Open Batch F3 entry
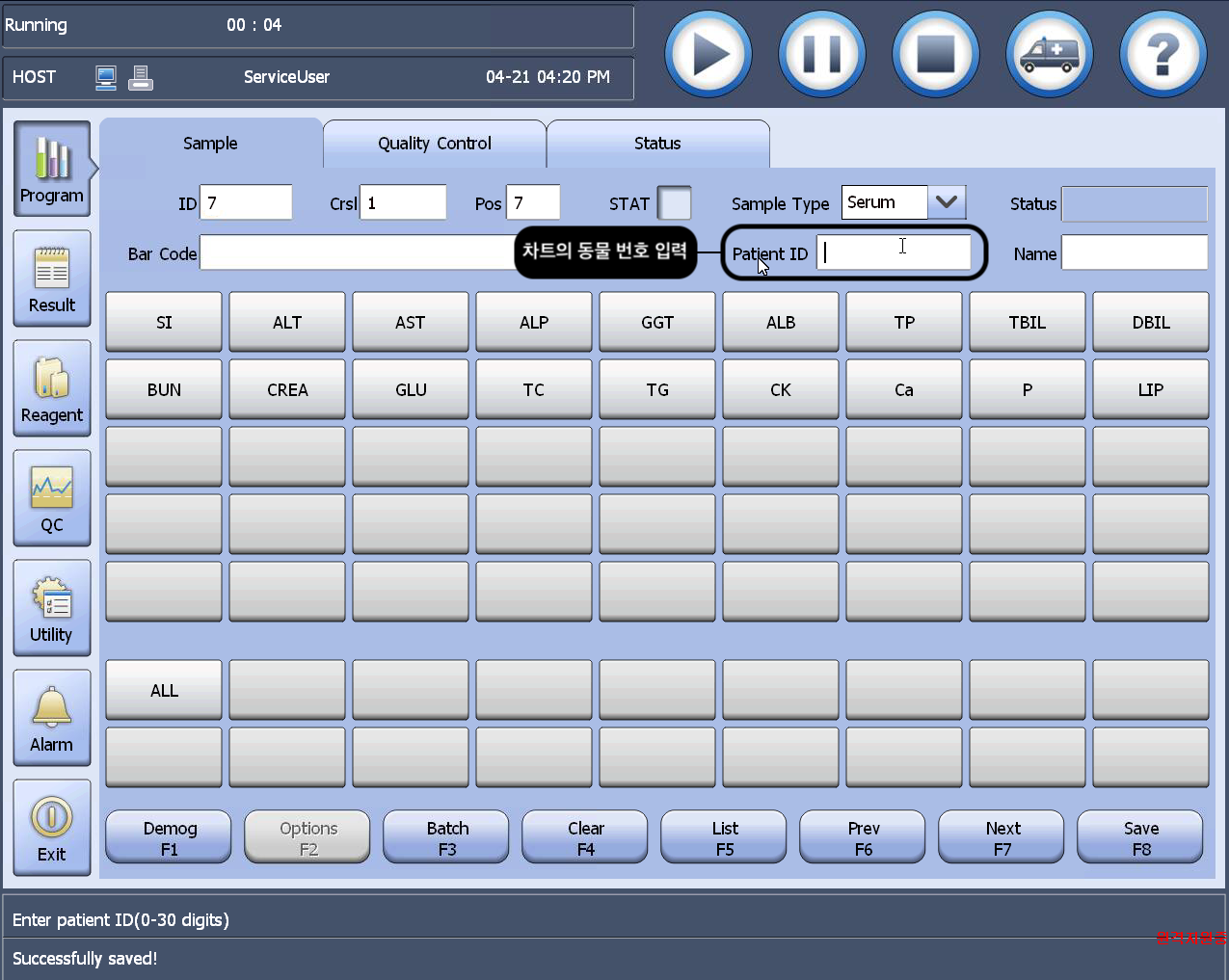Image resolution: width=1229 pixels, height=980 pixels. [x=446, y=837]
